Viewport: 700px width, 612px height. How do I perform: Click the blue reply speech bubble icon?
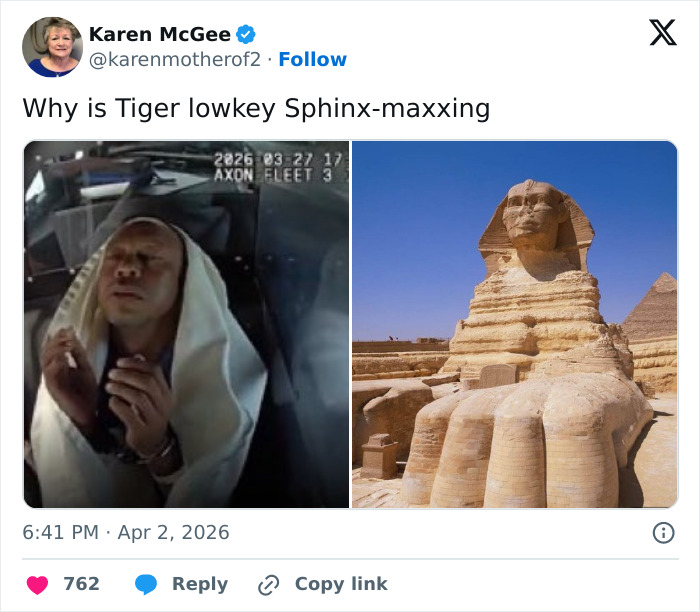coord(146,584)
